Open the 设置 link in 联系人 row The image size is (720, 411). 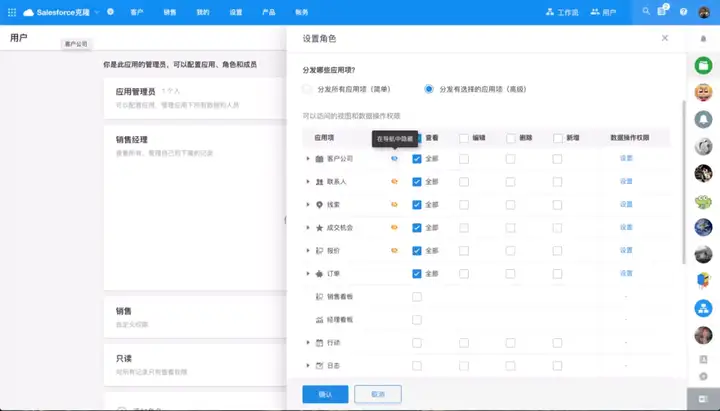(x=626, y=181)
